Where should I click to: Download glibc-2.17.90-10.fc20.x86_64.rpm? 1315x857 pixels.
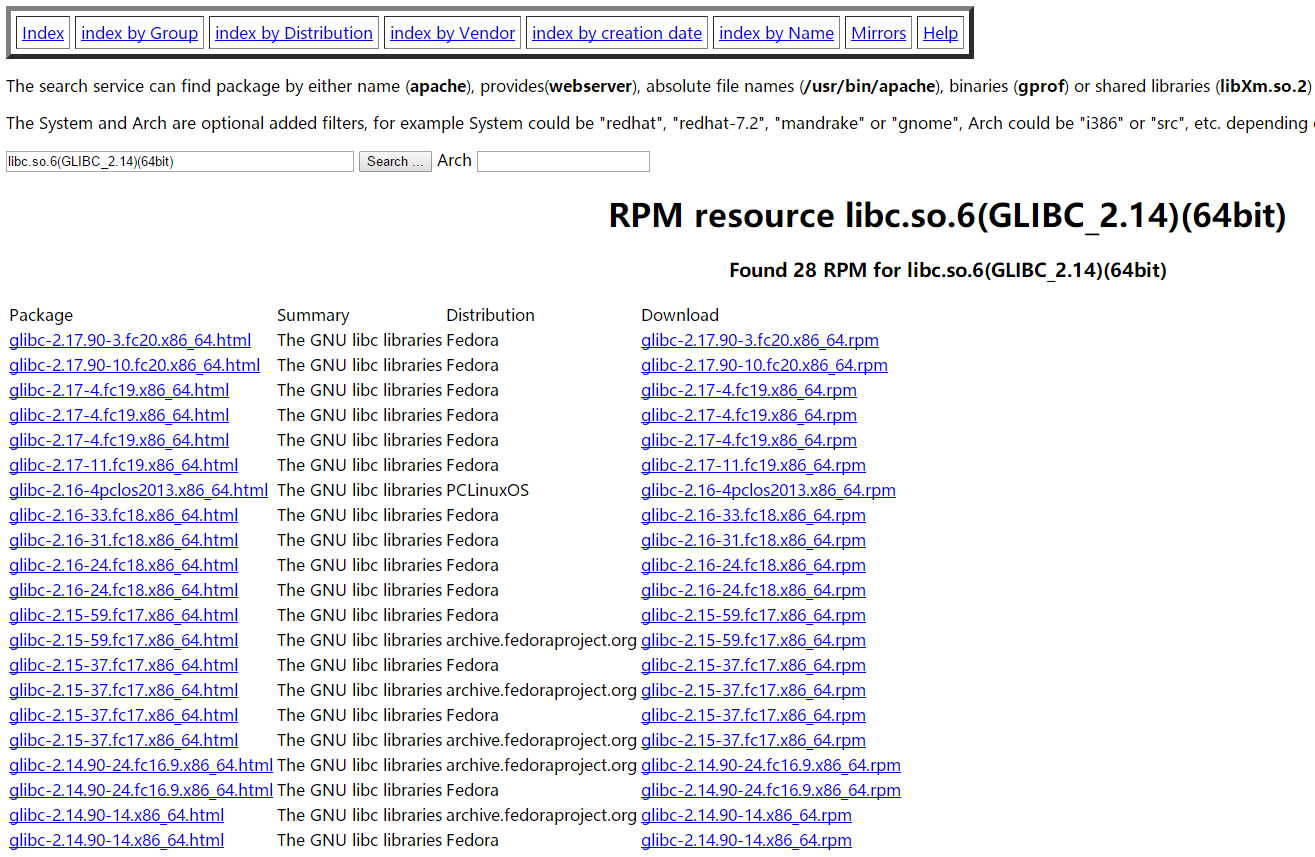coord(764,365)
